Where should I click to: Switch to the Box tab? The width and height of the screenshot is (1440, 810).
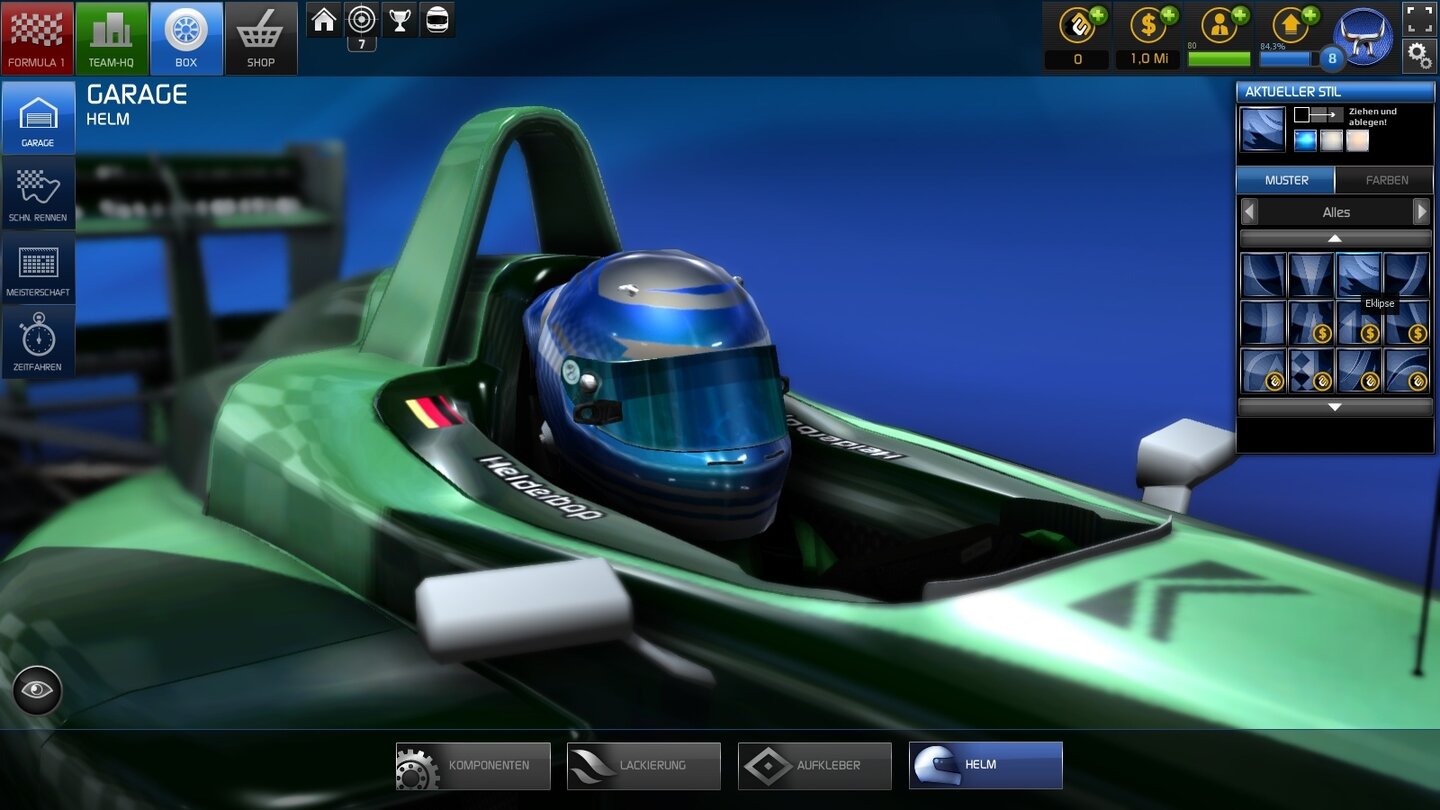186,38
